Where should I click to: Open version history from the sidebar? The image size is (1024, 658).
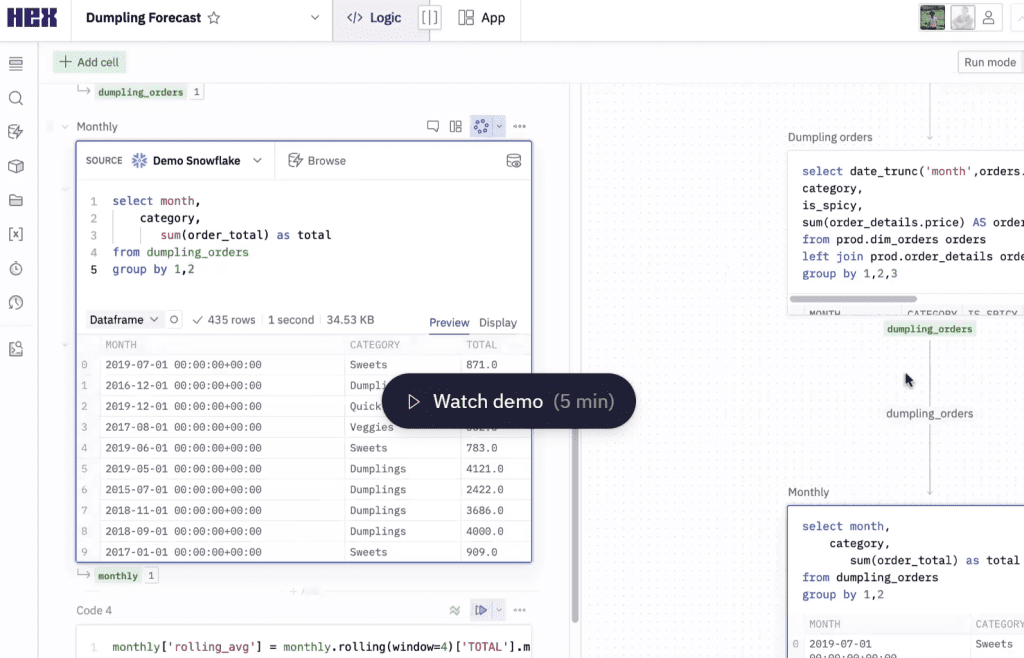point(14,301)
